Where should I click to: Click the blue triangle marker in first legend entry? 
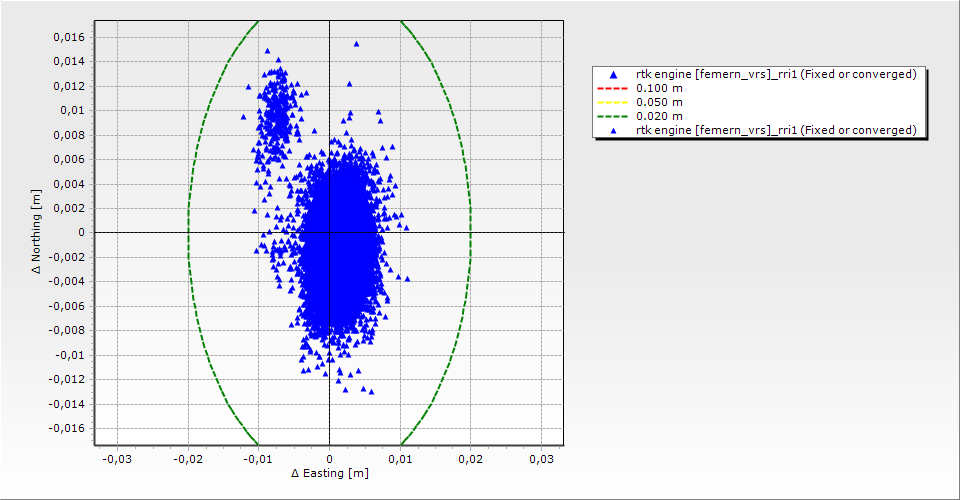tap(612, 74)
